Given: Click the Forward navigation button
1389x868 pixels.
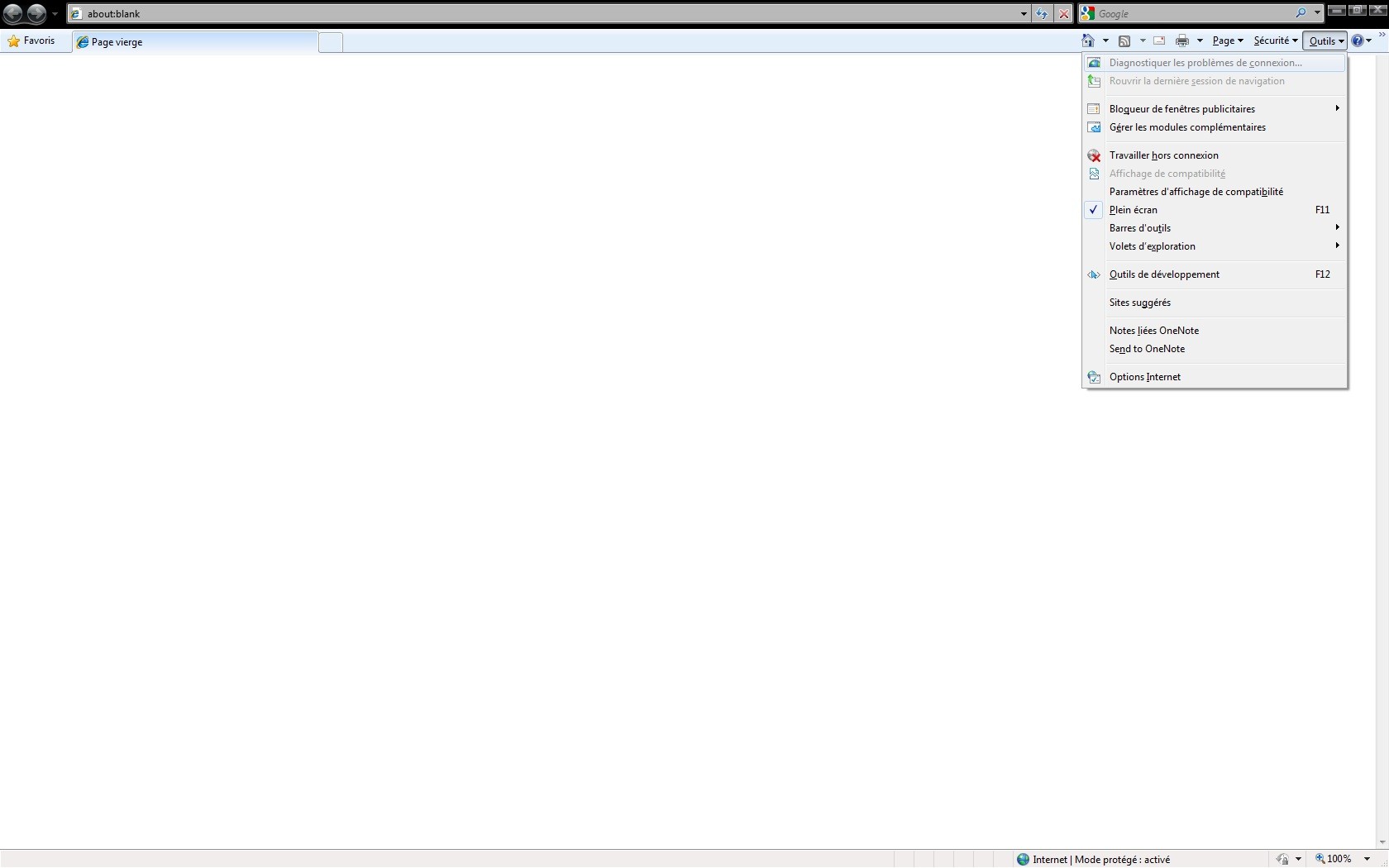Looking at the screenshot, I should (36, 13).
